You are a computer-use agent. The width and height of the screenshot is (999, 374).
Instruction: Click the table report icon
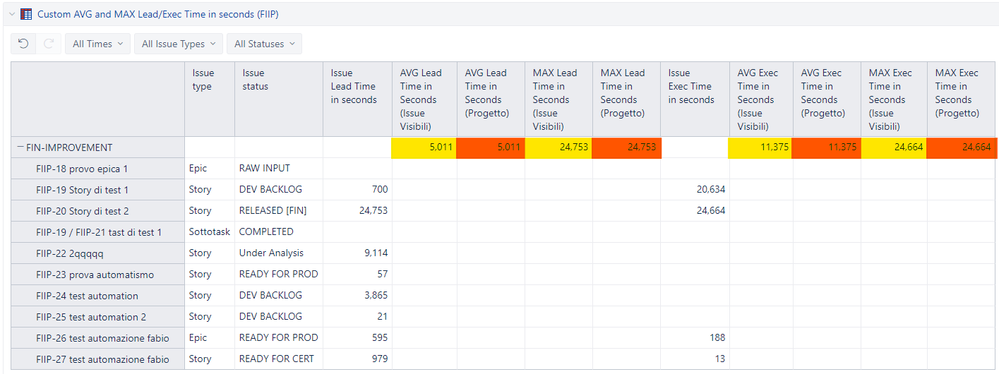[x=27, y=14]
